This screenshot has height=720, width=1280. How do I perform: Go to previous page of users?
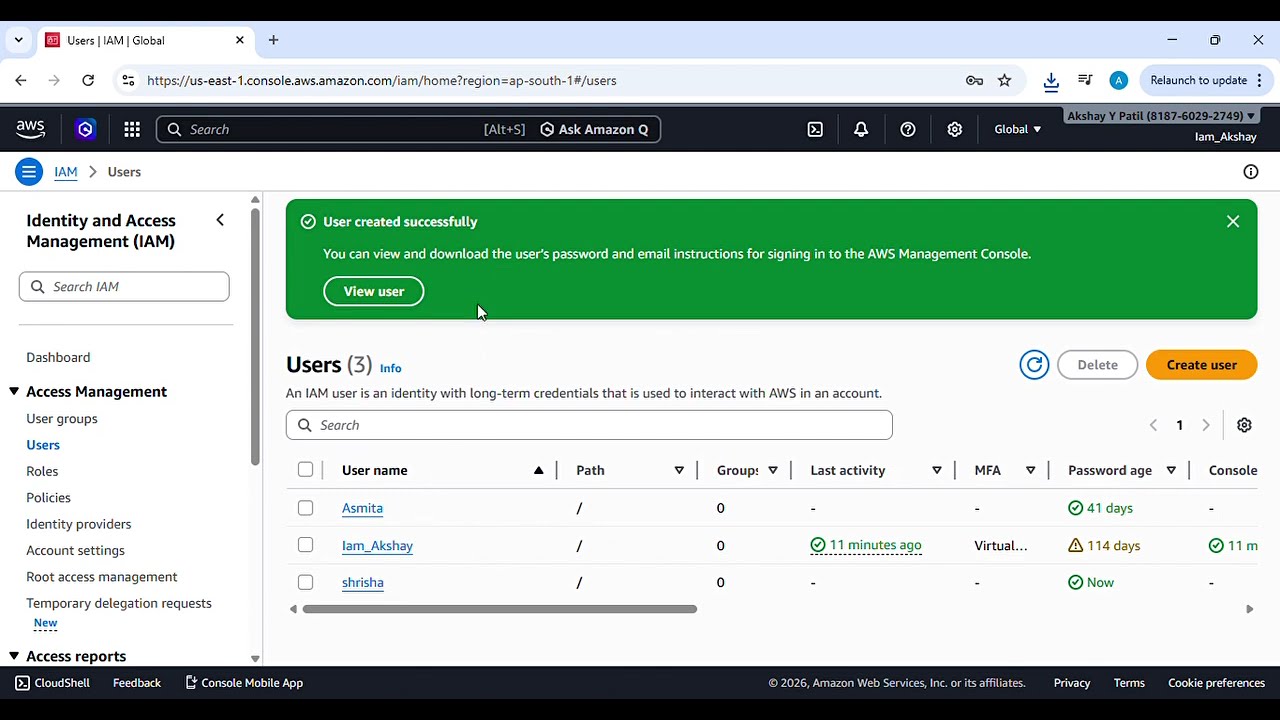click(1153, 425)
